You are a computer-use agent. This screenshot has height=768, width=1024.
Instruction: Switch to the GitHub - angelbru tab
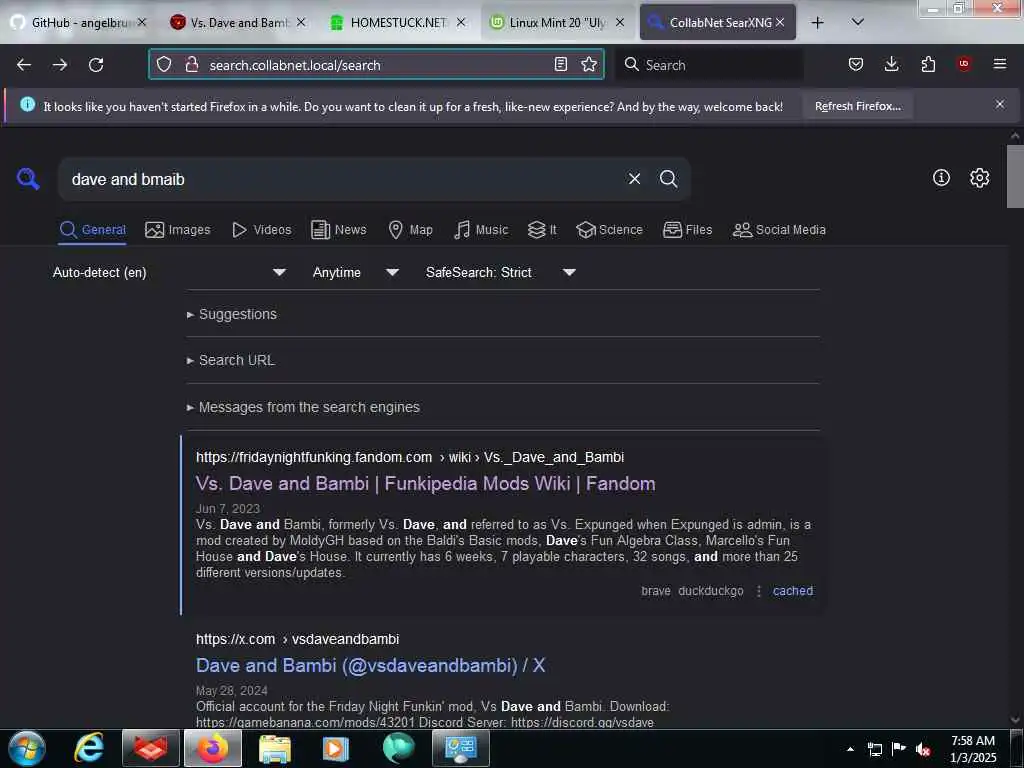coord(80,22)
